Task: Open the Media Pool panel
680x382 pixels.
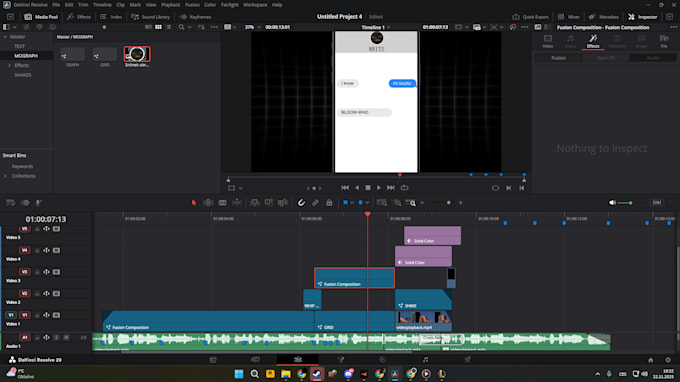Action: (x=41, y=17)
